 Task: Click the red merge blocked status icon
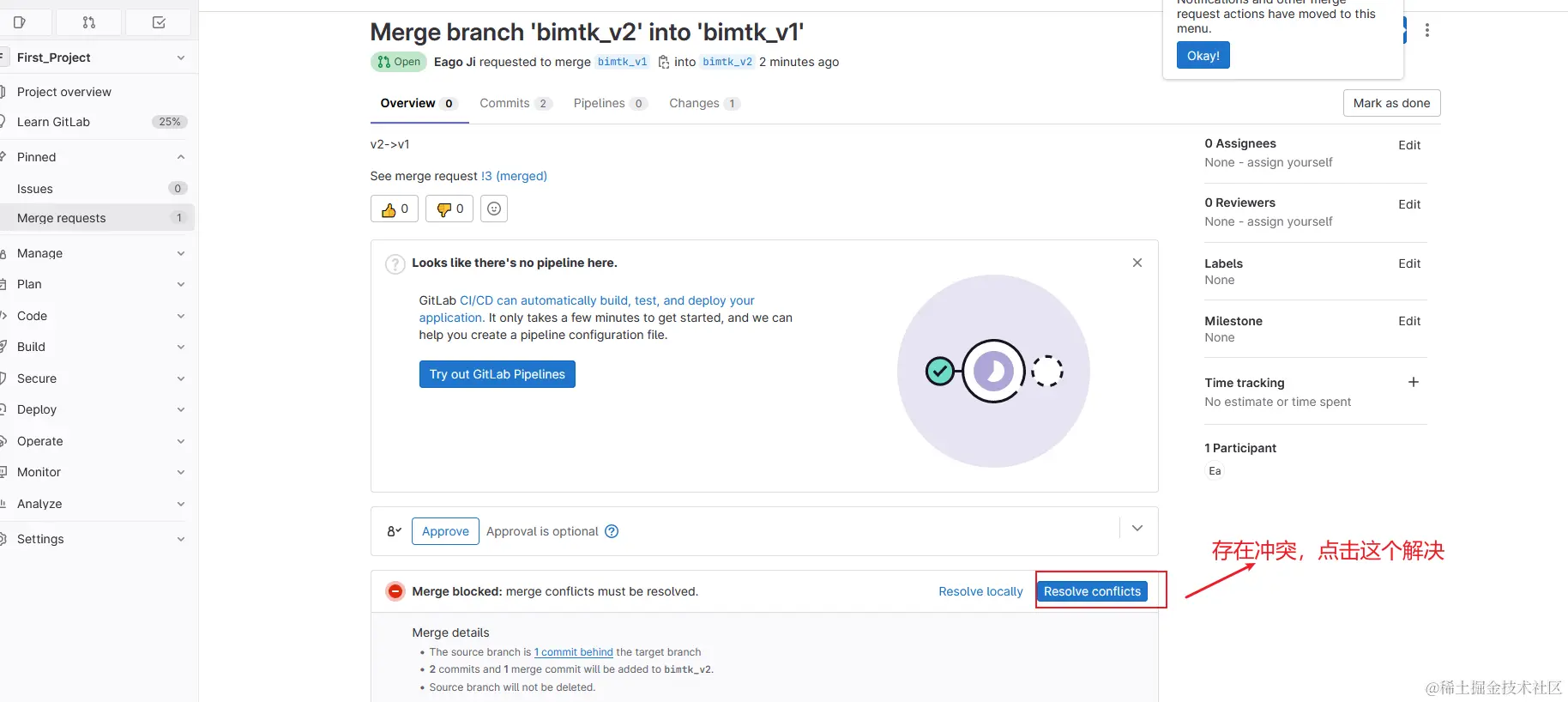pyautogui.click(x=395, y=591)
